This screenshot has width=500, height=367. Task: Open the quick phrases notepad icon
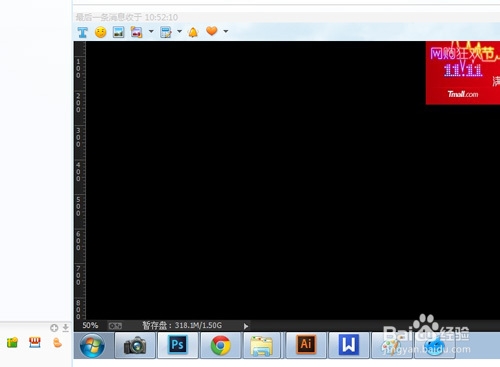[x=166, y=32]
